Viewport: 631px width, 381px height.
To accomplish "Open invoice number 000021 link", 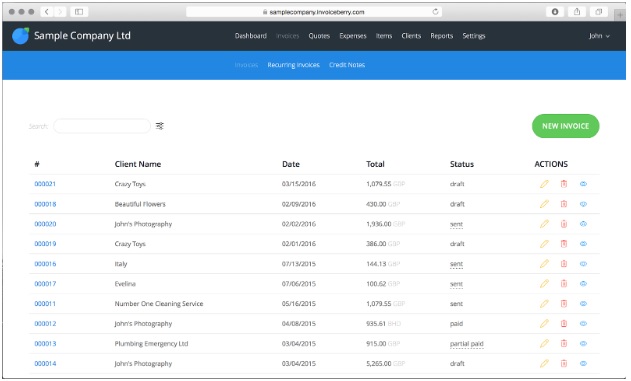I will [x=45, y=184].
